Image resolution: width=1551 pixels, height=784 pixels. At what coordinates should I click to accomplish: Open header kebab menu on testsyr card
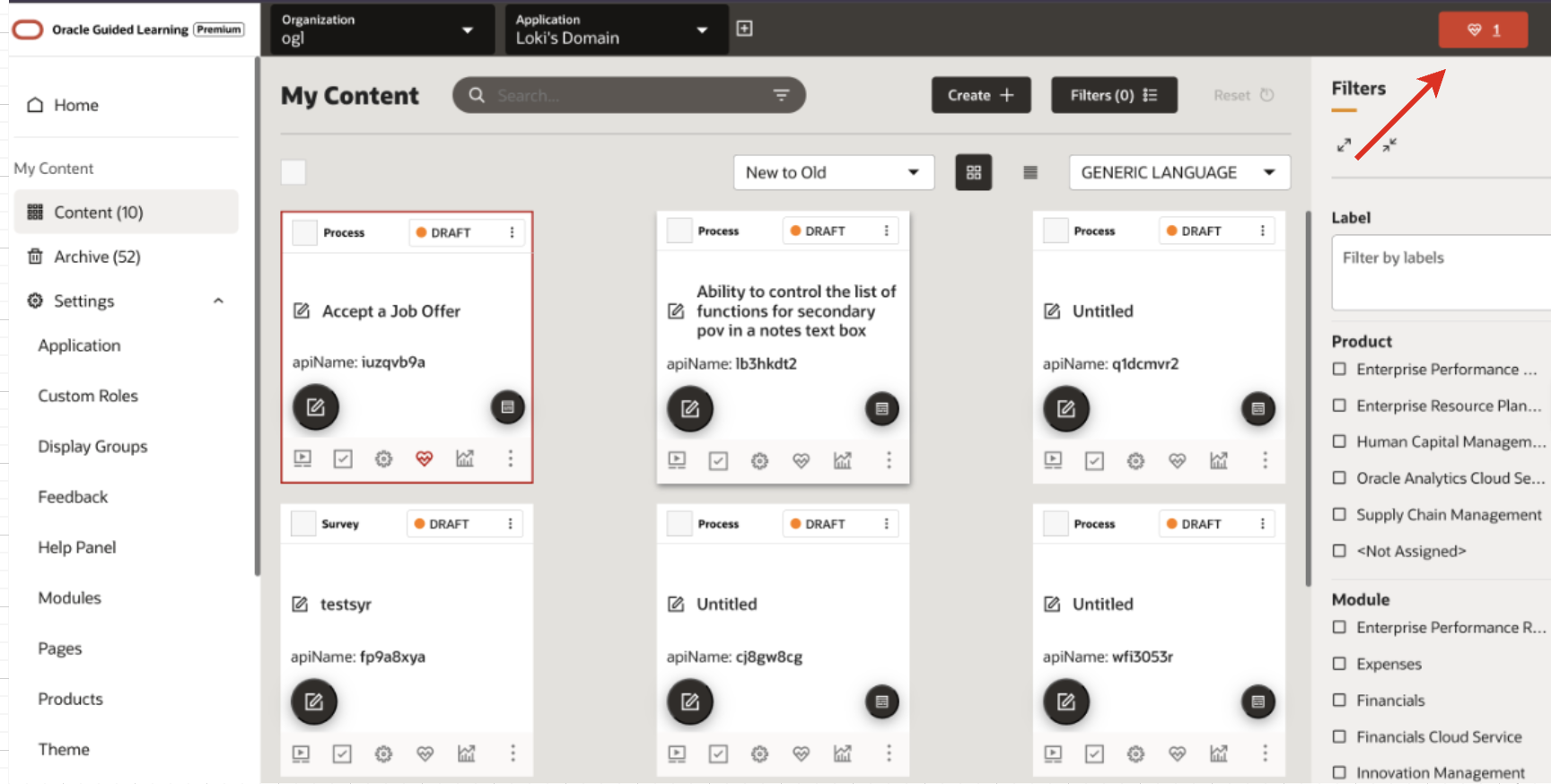[x=511, y=524]
